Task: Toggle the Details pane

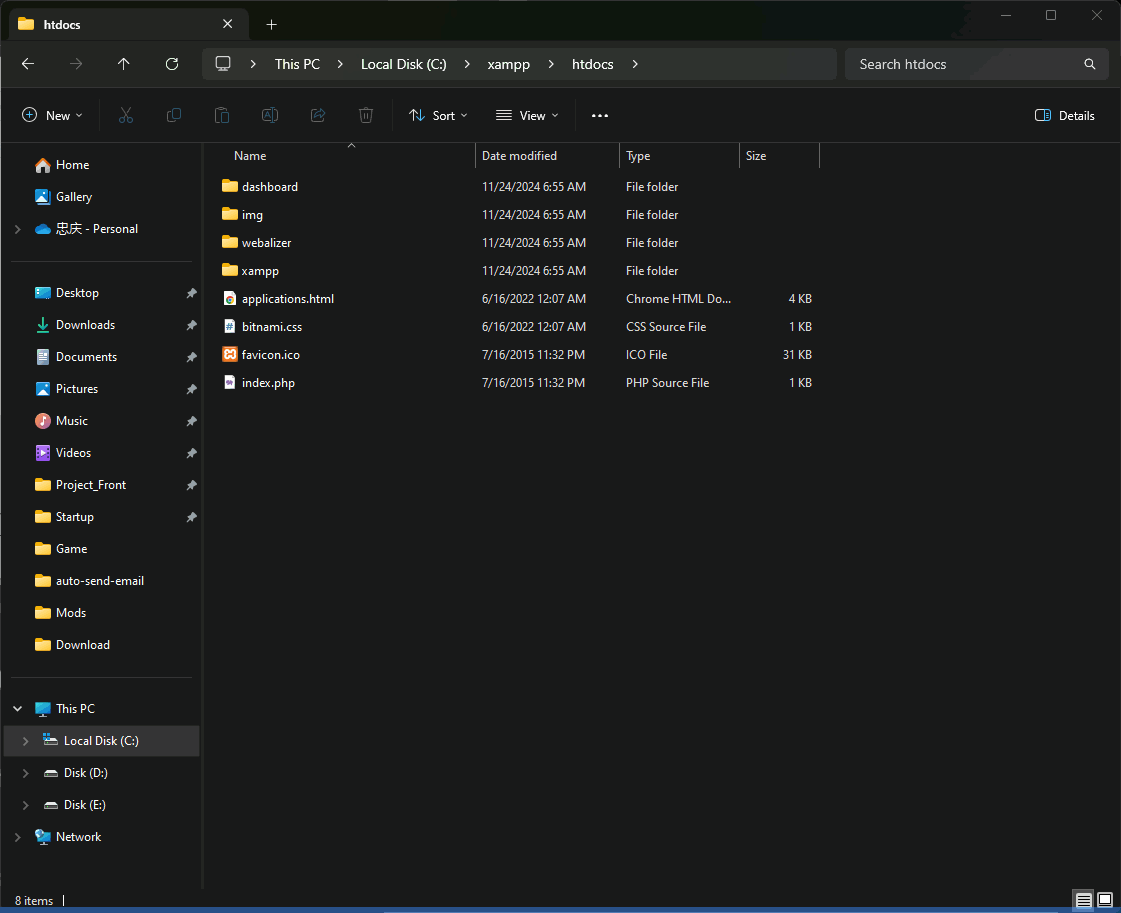Action: (x=1065, y=116)
